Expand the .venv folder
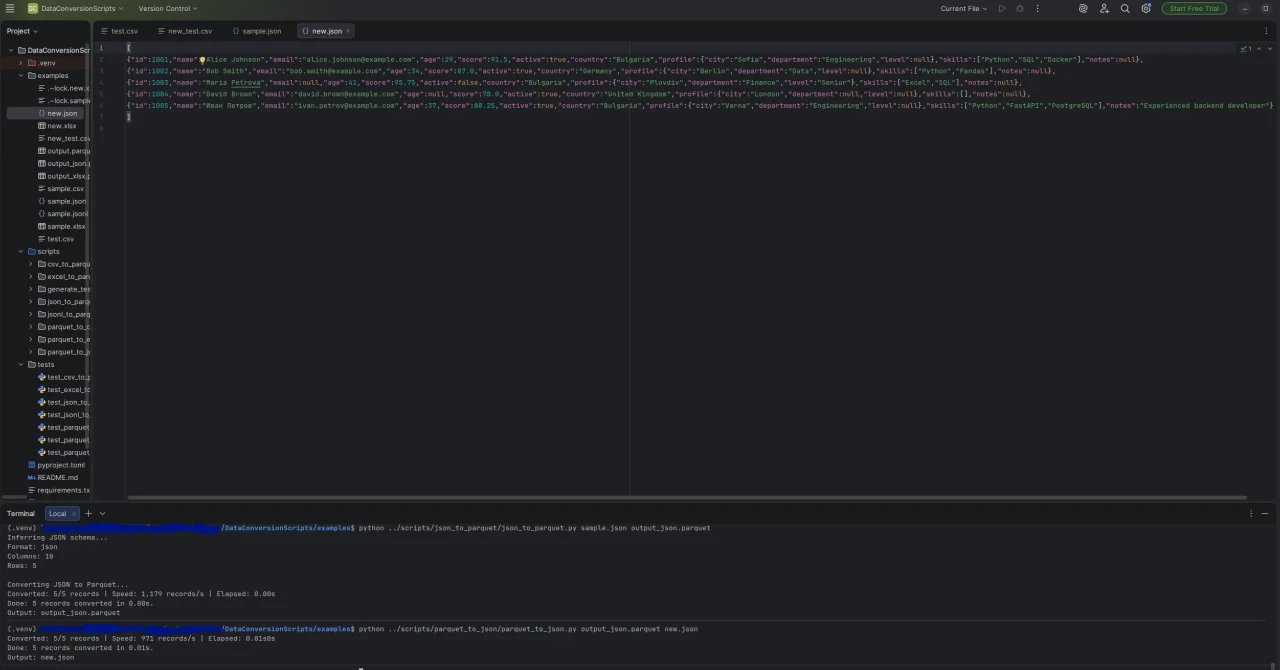Image resolution: width=1280 pixels, height=670 pixels. pos(21,63)
